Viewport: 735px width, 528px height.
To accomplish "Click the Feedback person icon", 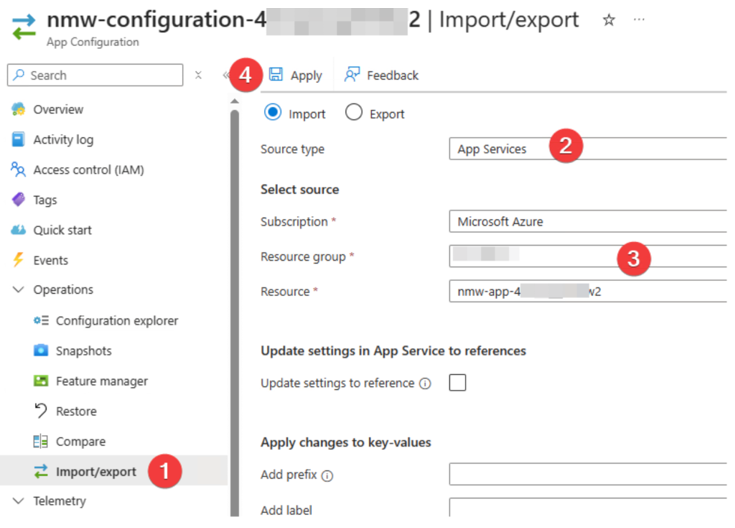I will click(x=352, y=74).
